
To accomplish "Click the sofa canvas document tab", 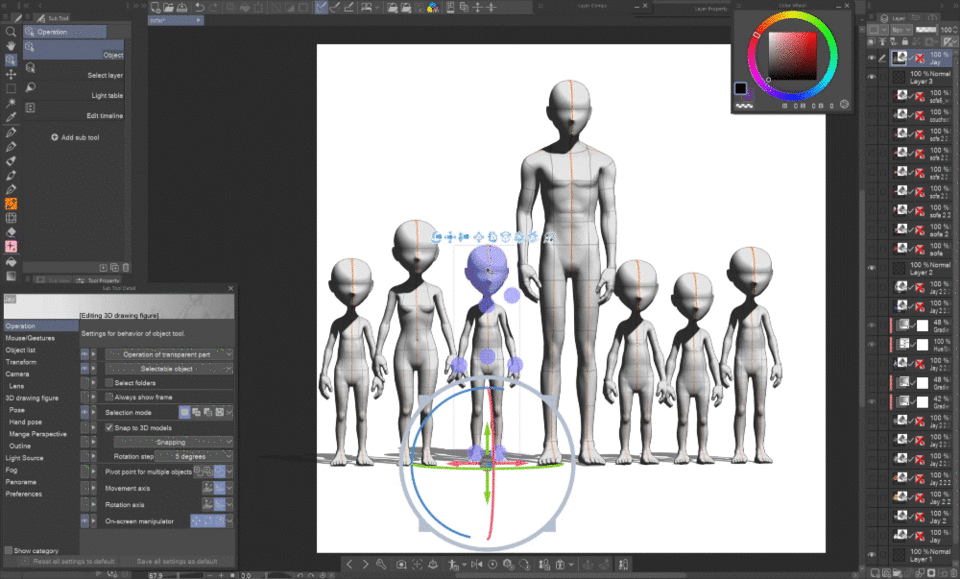I will coord(176,20).
